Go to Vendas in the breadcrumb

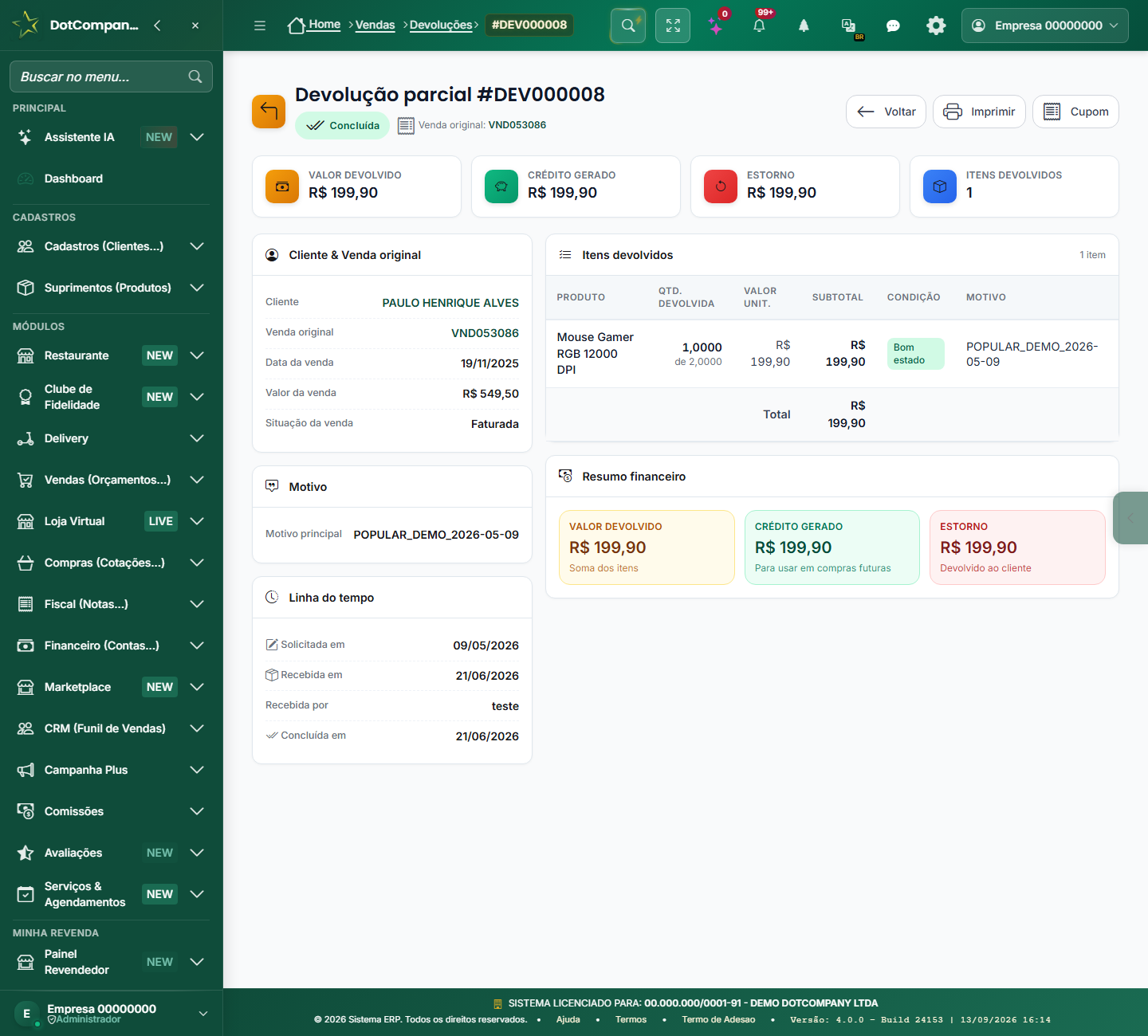tap(375, 25)
